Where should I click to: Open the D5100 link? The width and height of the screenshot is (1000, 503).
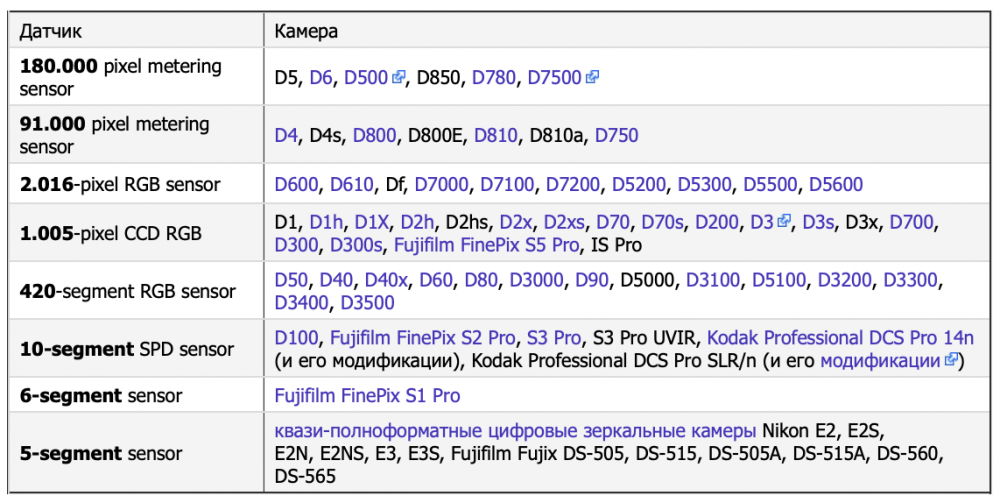coord(779,280)
